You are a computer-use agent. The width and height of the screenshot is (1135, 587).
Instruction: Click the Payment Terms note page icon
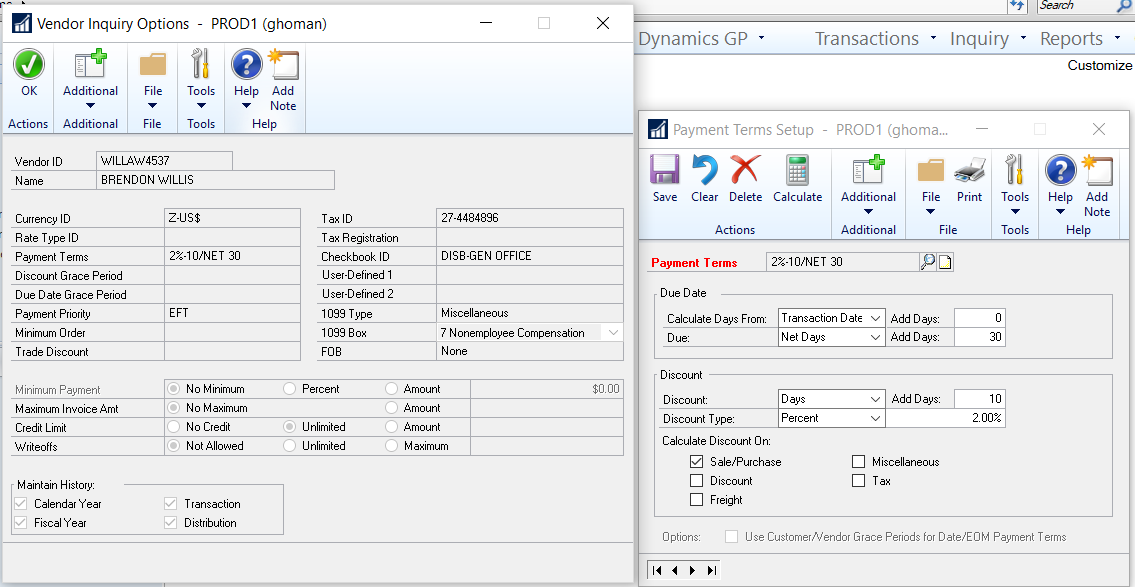pyautogui.click(x=945, y=262)
